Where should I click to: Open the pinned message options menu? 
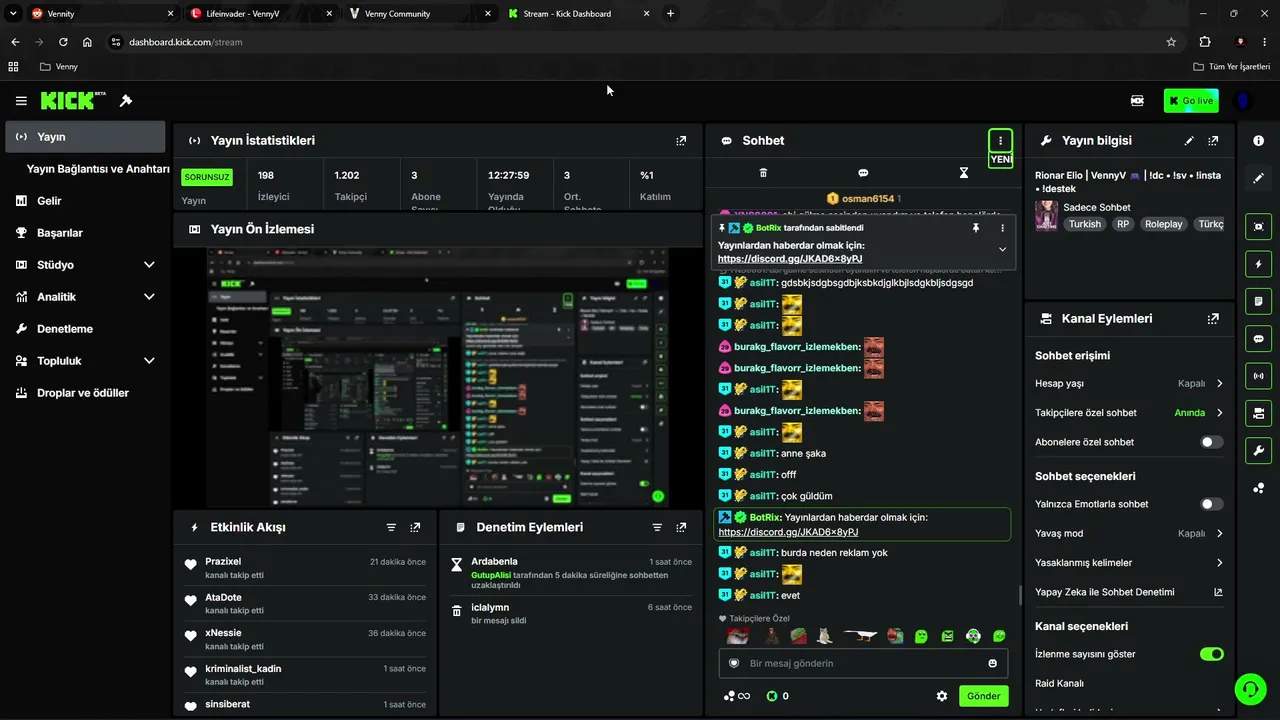coord(1002,228)
